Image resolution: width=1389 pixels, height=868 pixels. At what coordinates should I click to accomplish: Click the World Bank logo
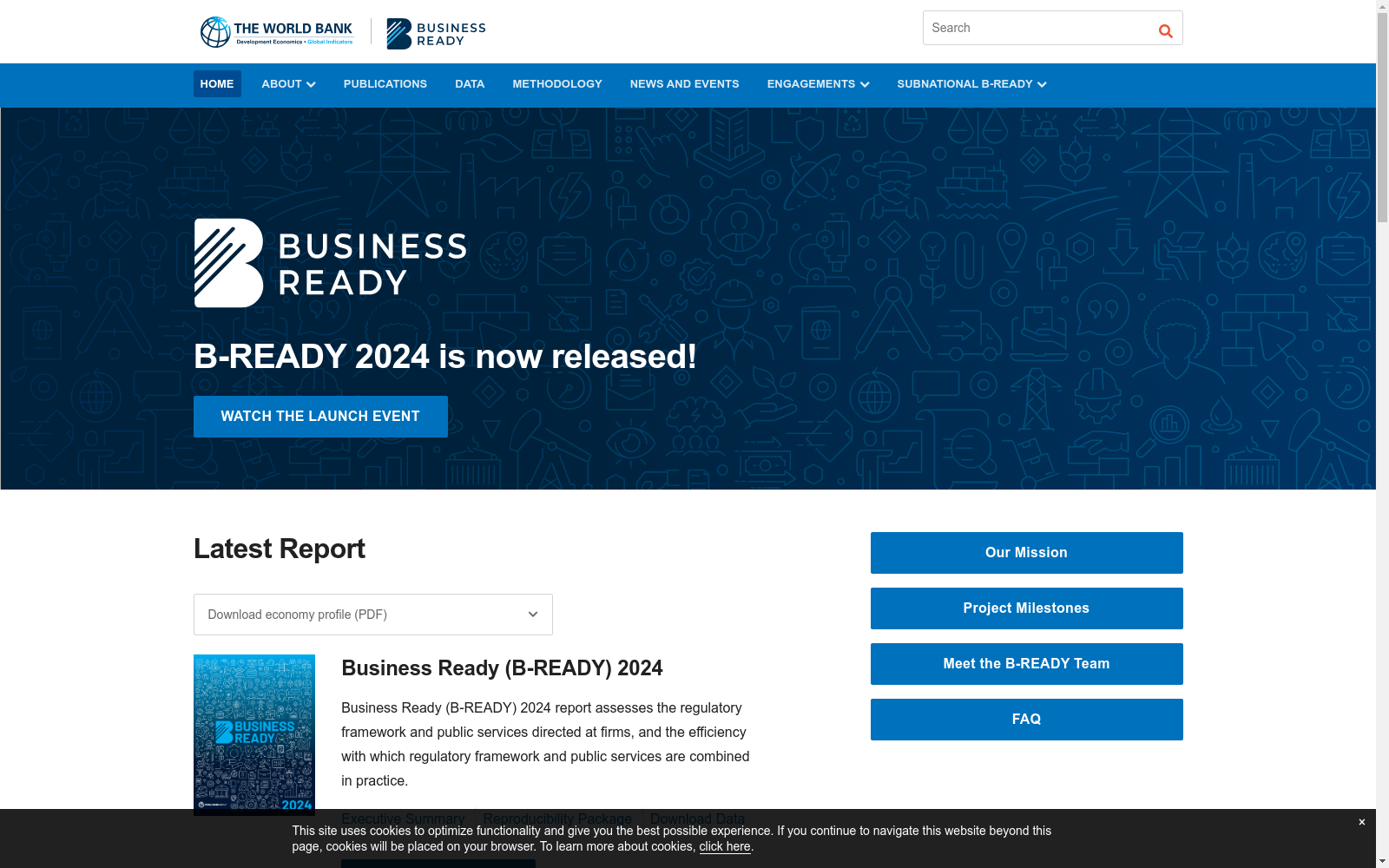coord(277,32)
